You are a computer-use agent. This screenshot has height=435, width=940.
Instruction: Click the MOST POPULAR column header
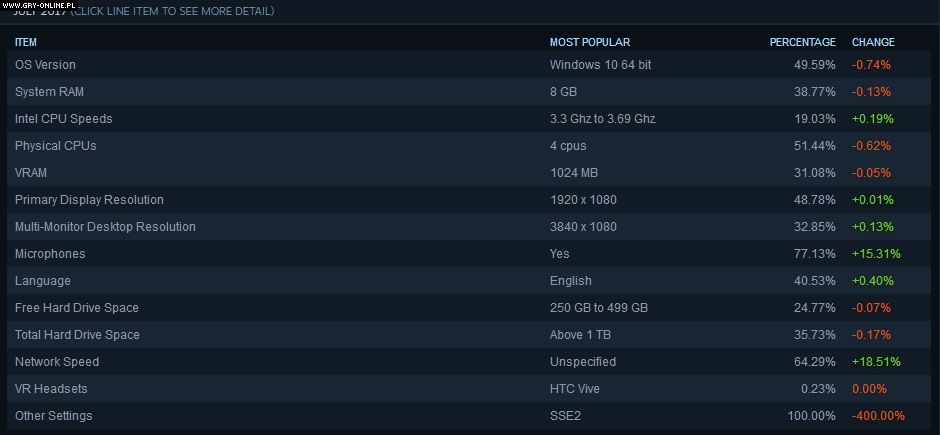590,42
